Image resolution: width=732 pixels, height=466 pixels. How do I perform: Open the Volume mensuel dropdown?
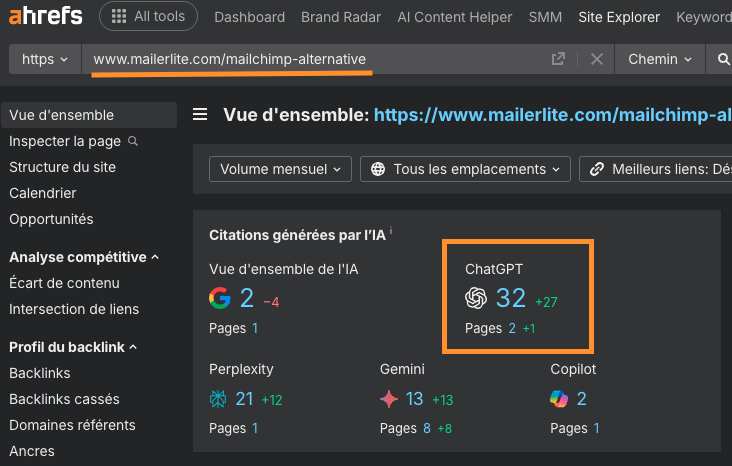tap(280, 169)
